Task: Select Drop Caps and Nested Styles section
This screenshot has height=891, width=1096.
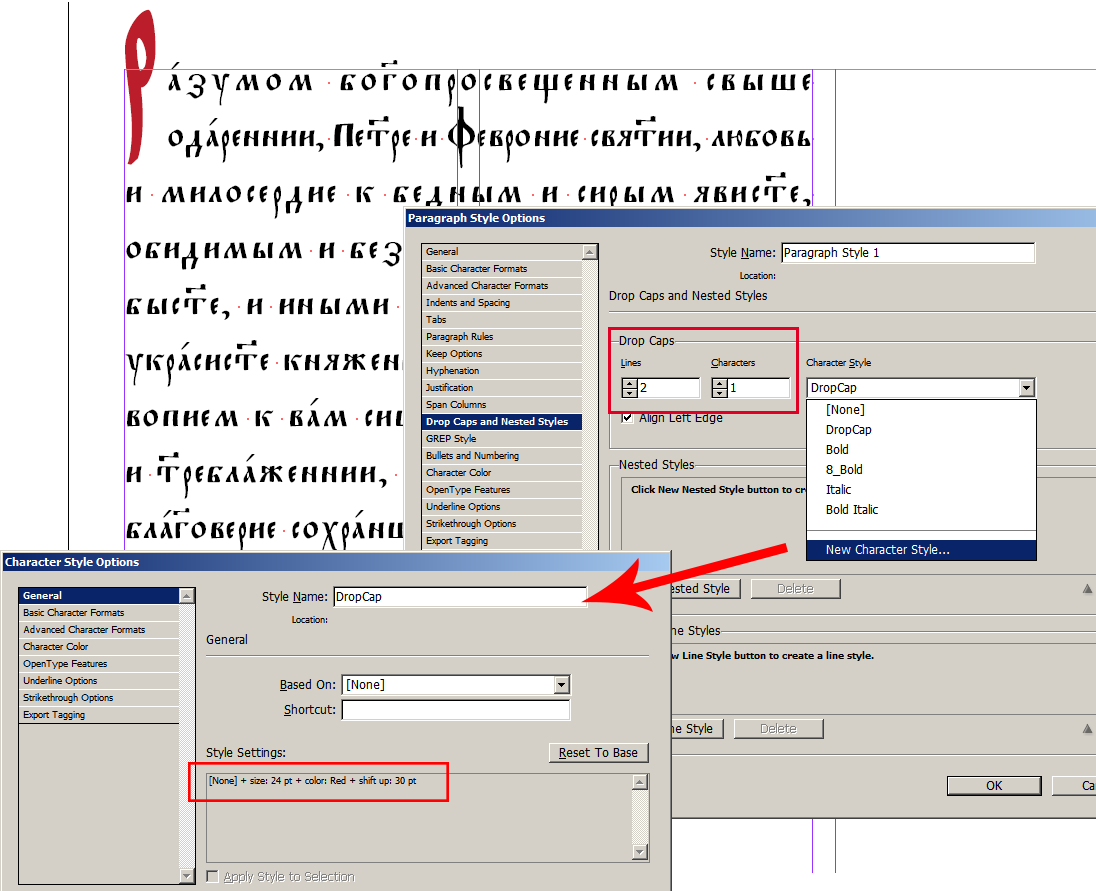Action: (x=502, y=421)
